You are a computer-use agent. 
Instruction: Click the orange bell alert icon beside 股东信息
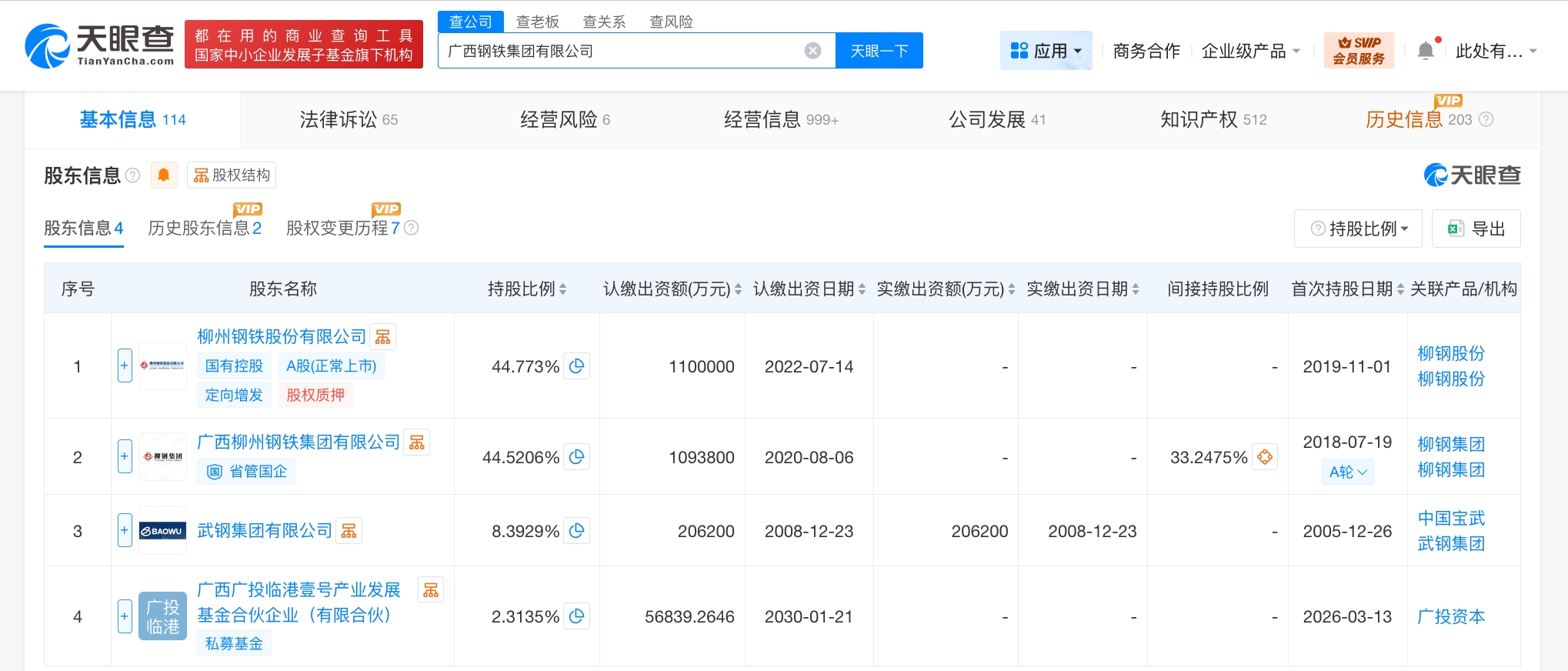[x=164, y=175]
